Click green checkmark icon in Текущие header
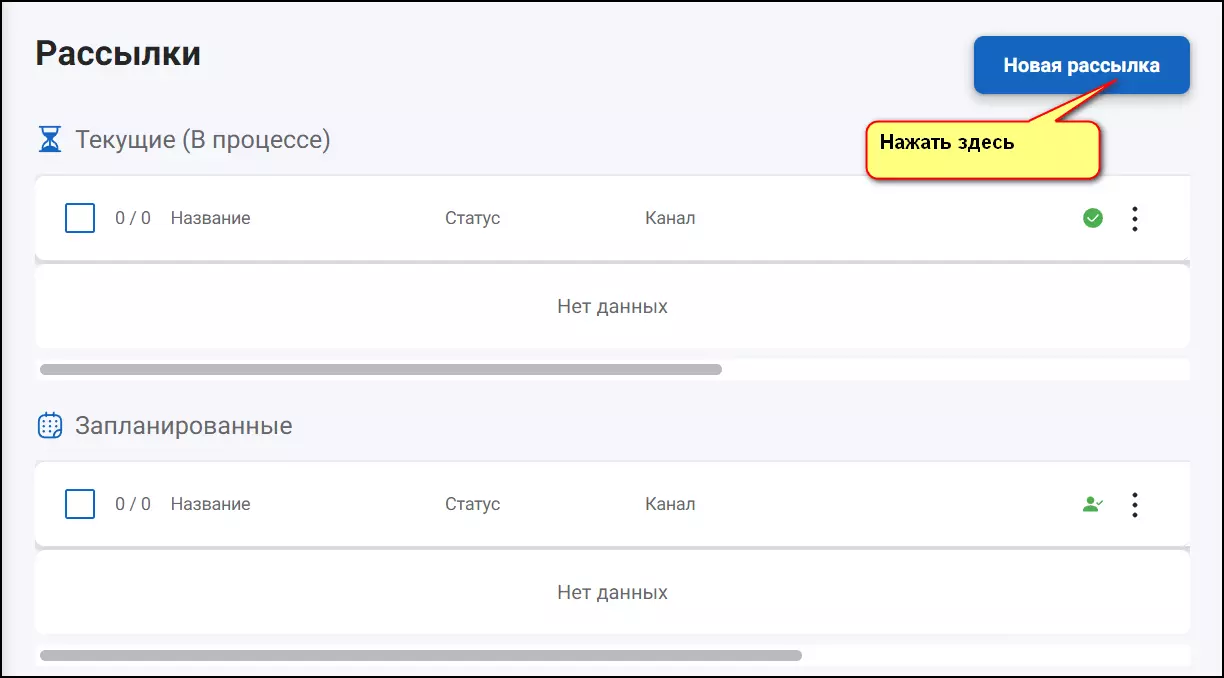Image resolution: width=1224 pixels, height=678 pixels. tap(1093, 218)
